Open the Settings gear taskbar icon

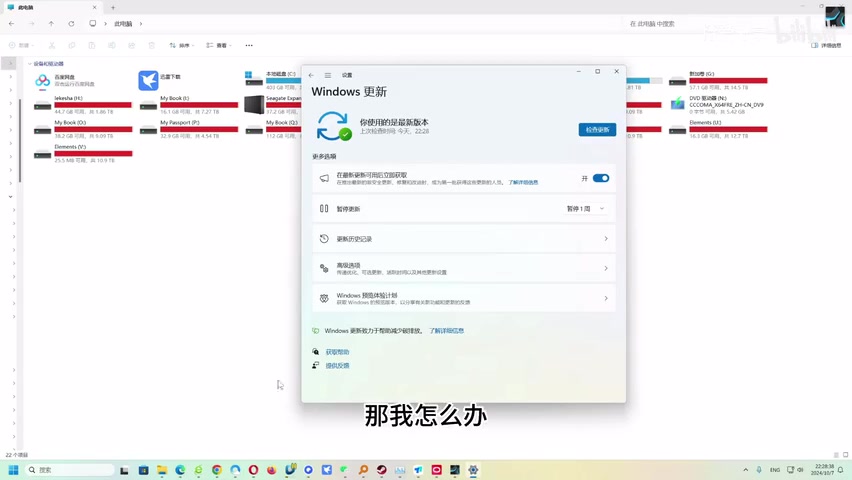click(x=473, y=470)
